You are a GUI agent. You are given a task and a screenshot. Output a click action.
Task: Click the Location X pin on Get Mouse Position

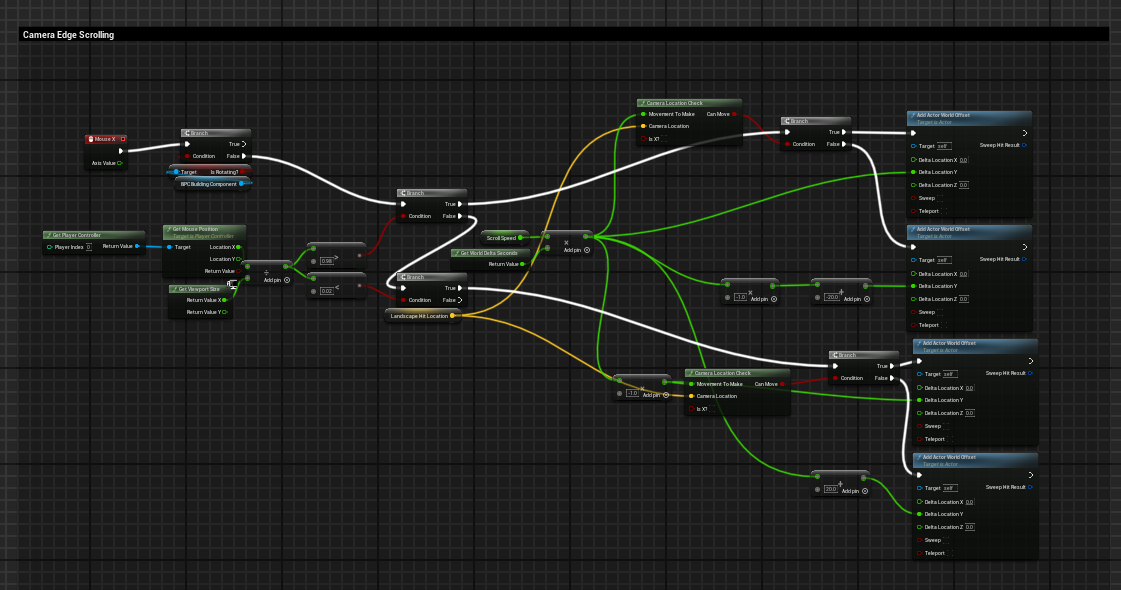[238, 246]
